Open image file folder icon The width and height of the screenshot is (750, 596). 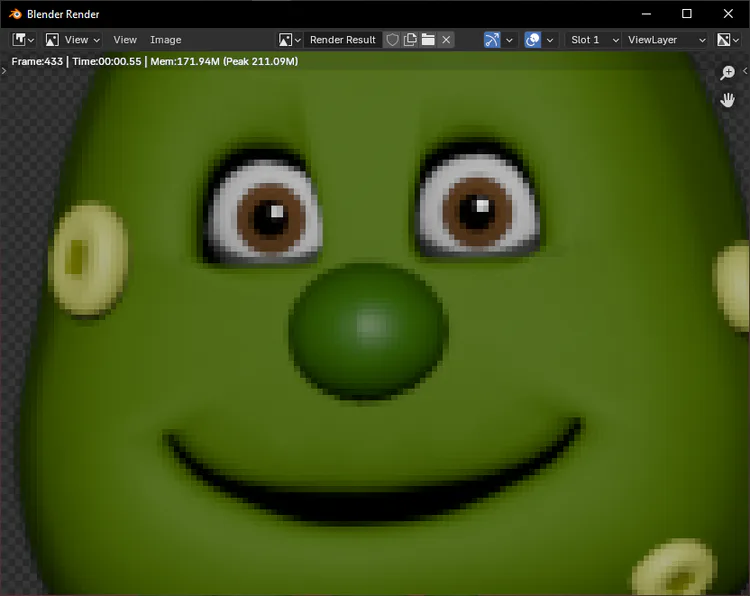[428, 40]
